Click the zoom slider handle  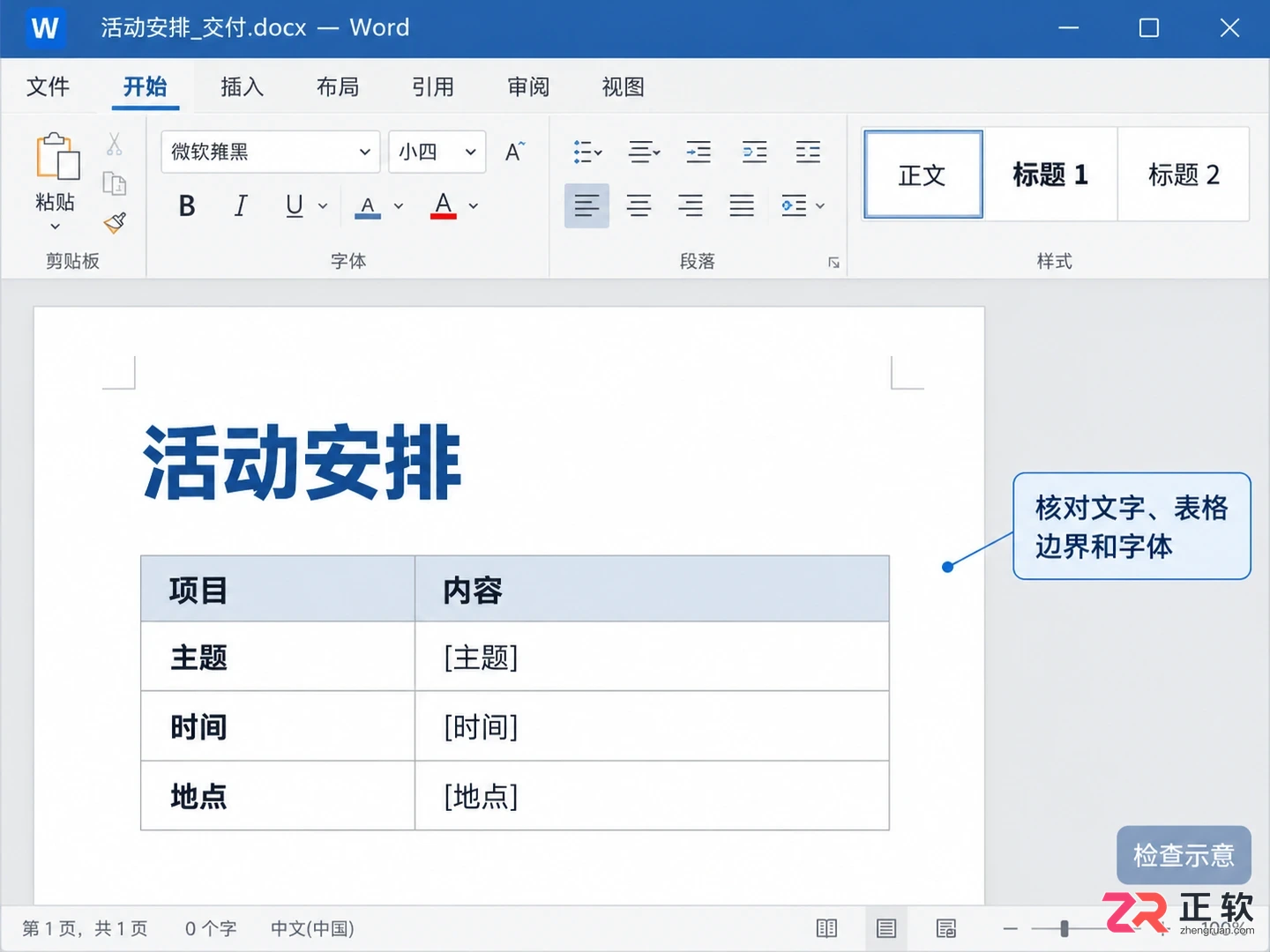(1065, 928)
